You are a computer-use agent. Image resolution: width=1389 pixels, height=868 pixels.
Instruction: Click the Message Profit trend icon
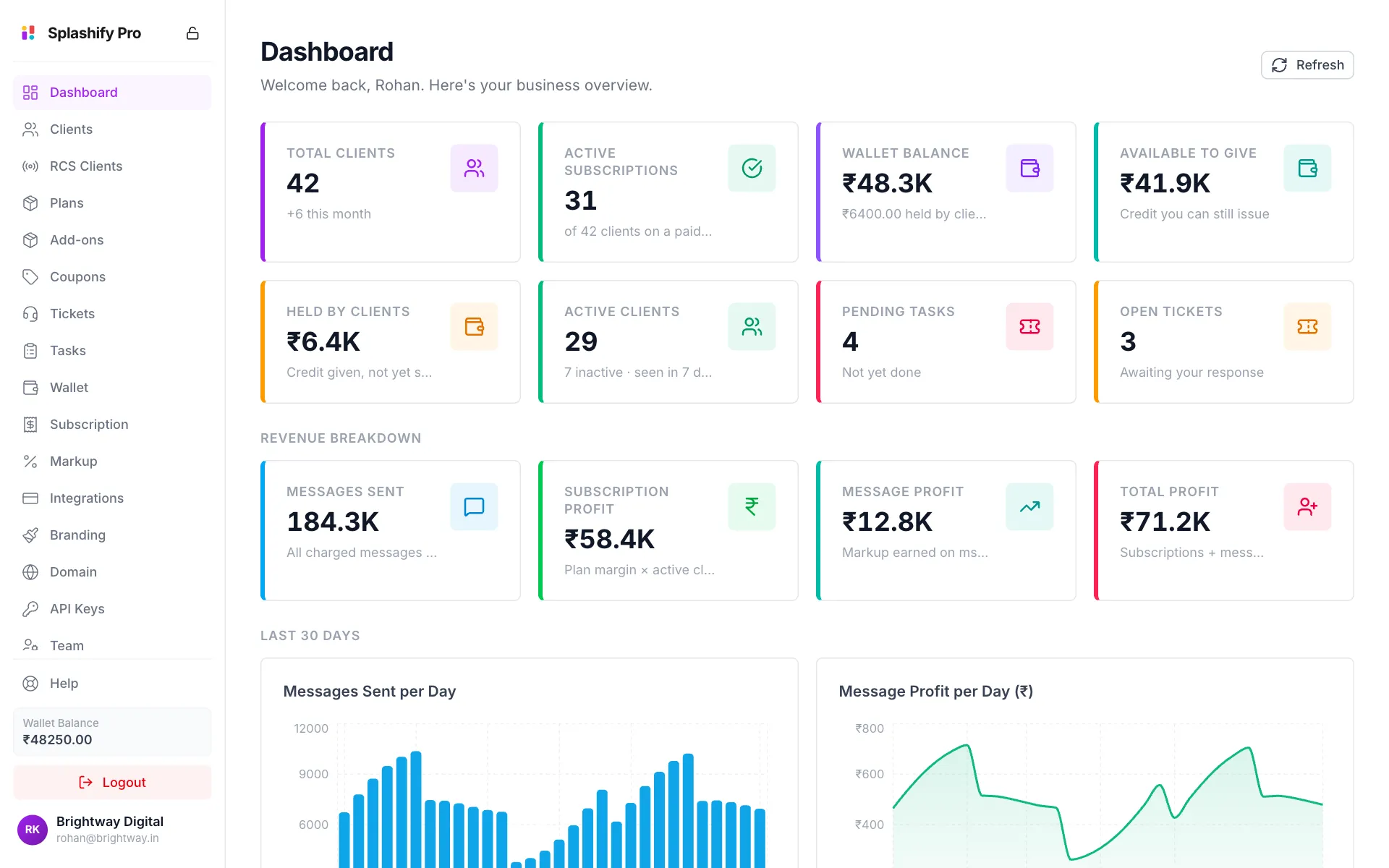[x=1029, y=507]
